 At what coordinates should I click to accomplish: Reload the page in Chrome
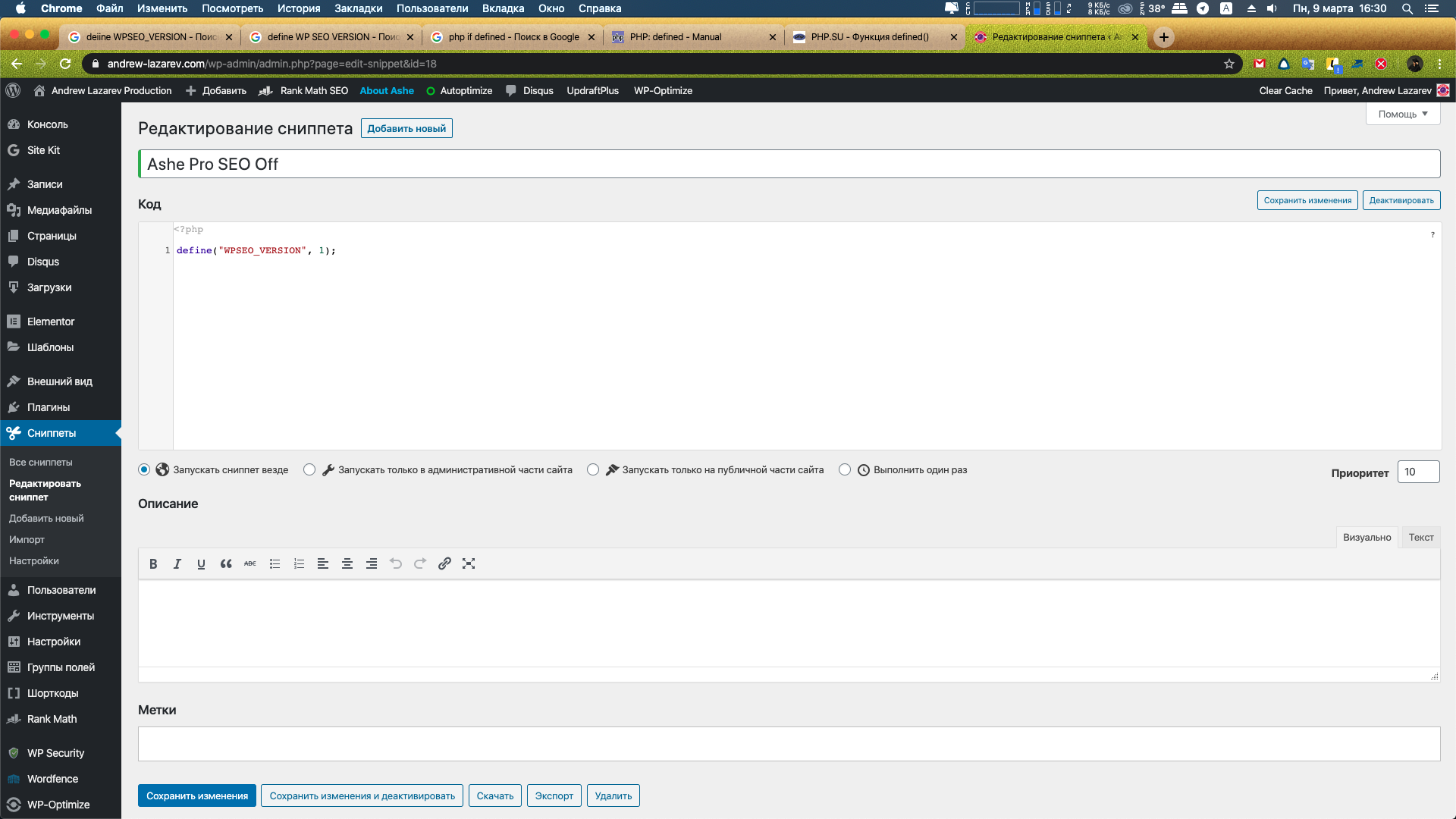pyautogui.click(x=65, y=64)
